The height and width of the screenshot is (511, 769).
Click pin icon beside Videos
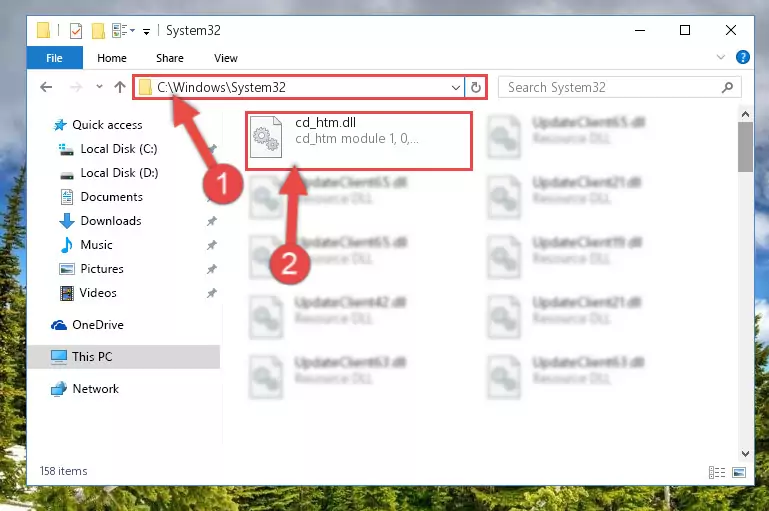[x=211, y=293]
